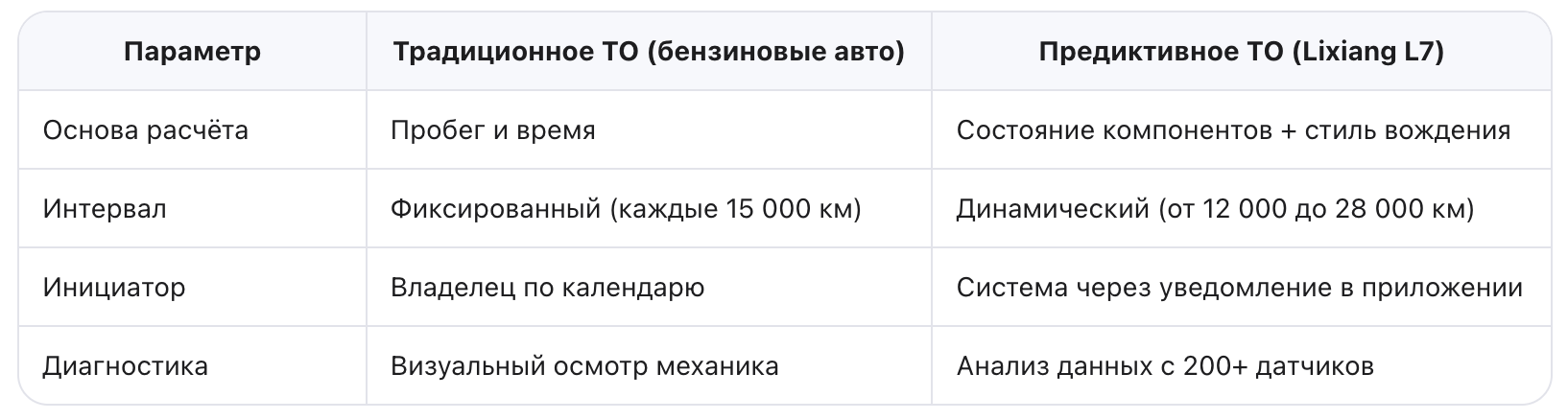Screen dimensions: 1568x420
Task: Click the "Динамический (от 12 000 до 28 000 км)" cell
Action: point(1215,209)
